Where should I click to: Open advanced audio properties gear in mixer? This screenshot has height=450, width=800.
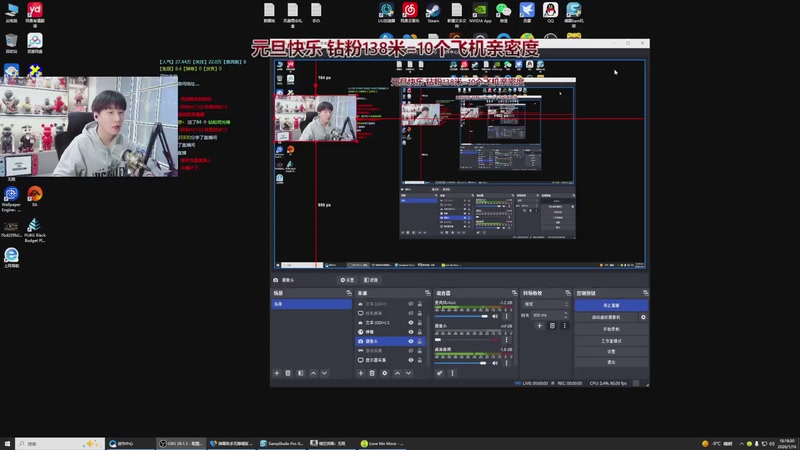click(440, 373)
